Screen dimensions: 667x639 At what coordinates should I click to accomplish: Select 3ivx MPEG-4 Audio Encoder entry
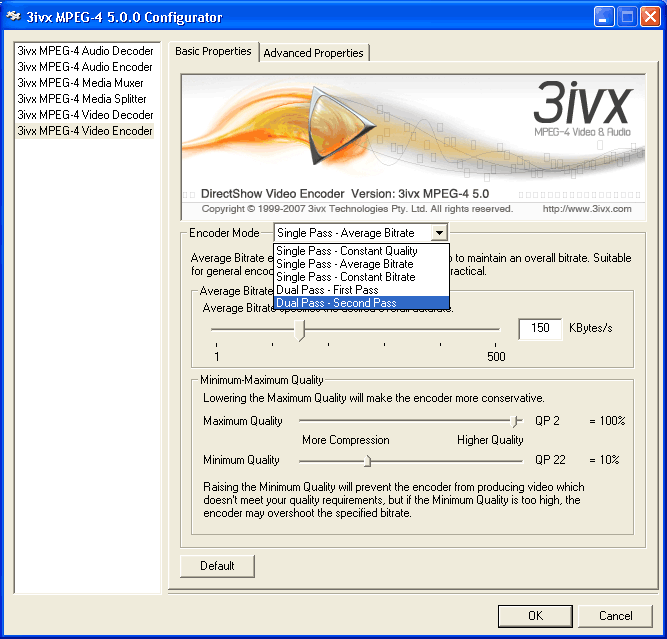tap(85, 67)
